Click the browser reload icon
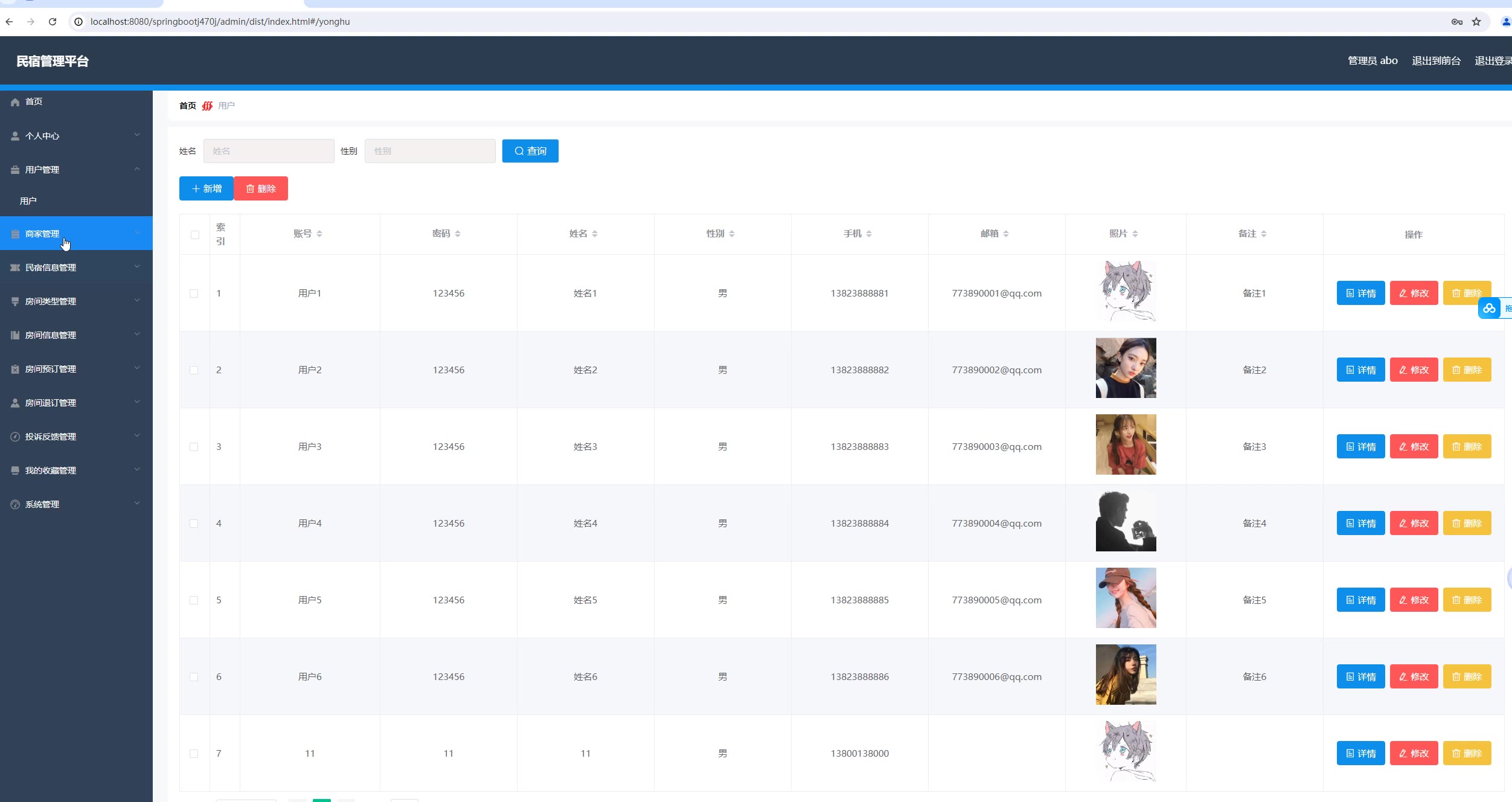Screen dimensions: 1512x802 [x=53, y=22]
